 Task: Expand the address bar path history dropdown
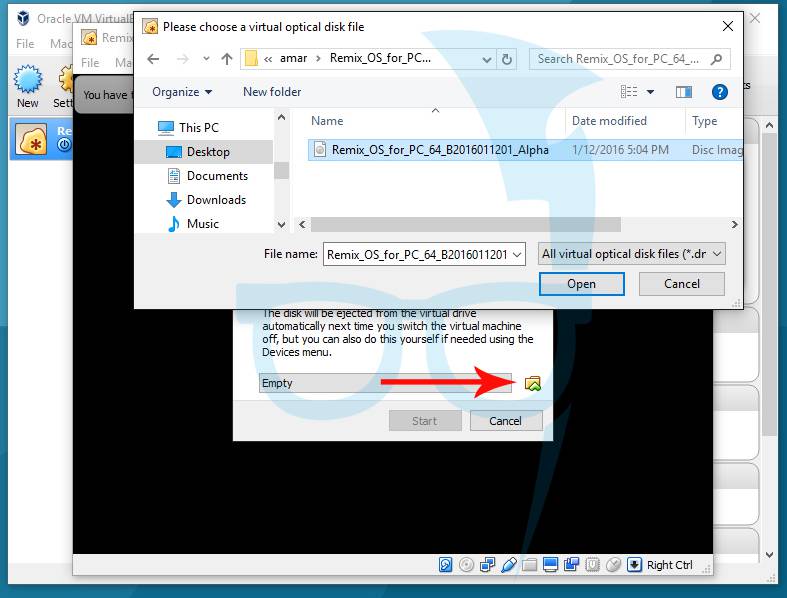tap(486, 59)
